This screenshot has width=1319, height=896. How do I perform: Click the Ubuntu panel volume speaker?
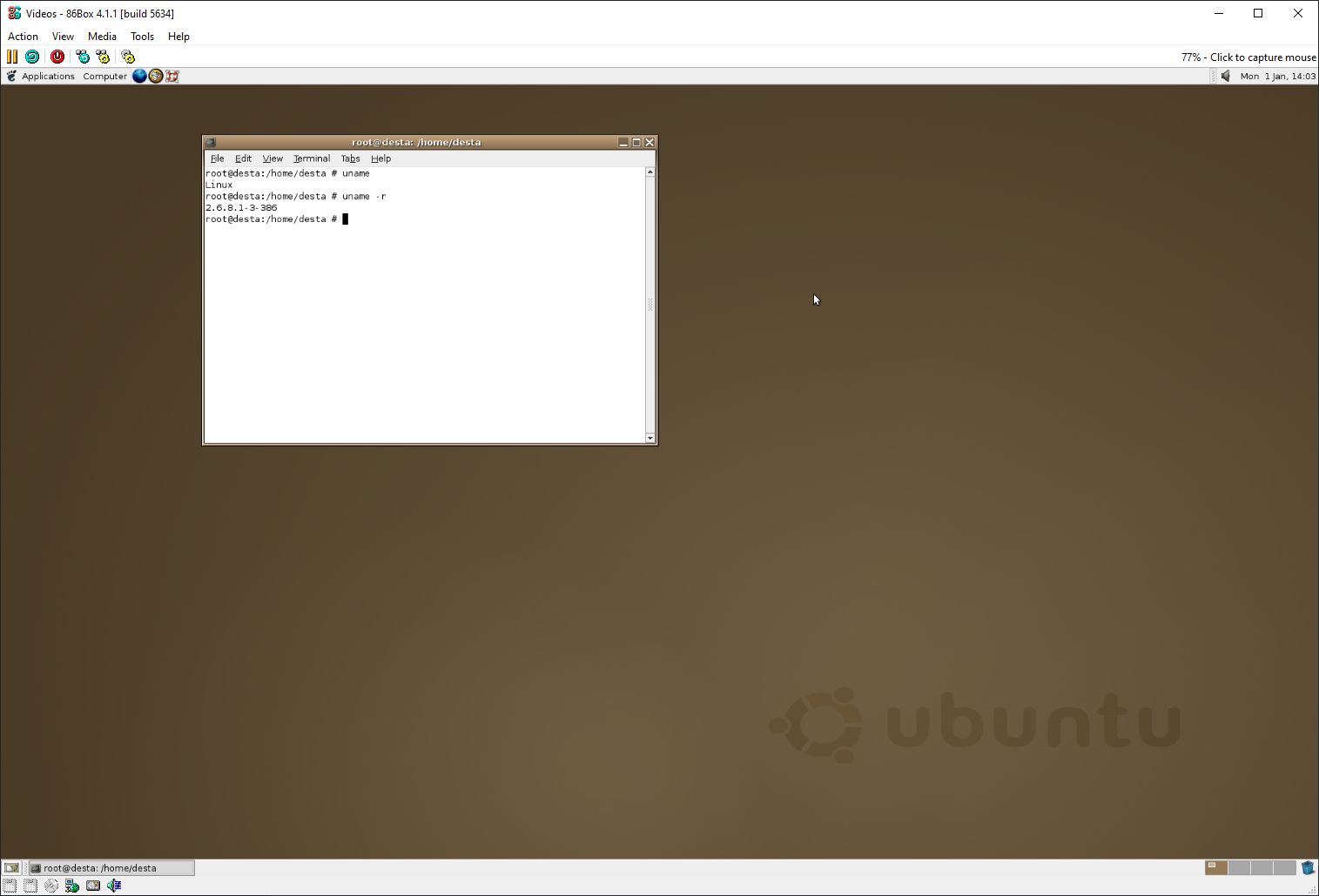[x=1226, y=76]
